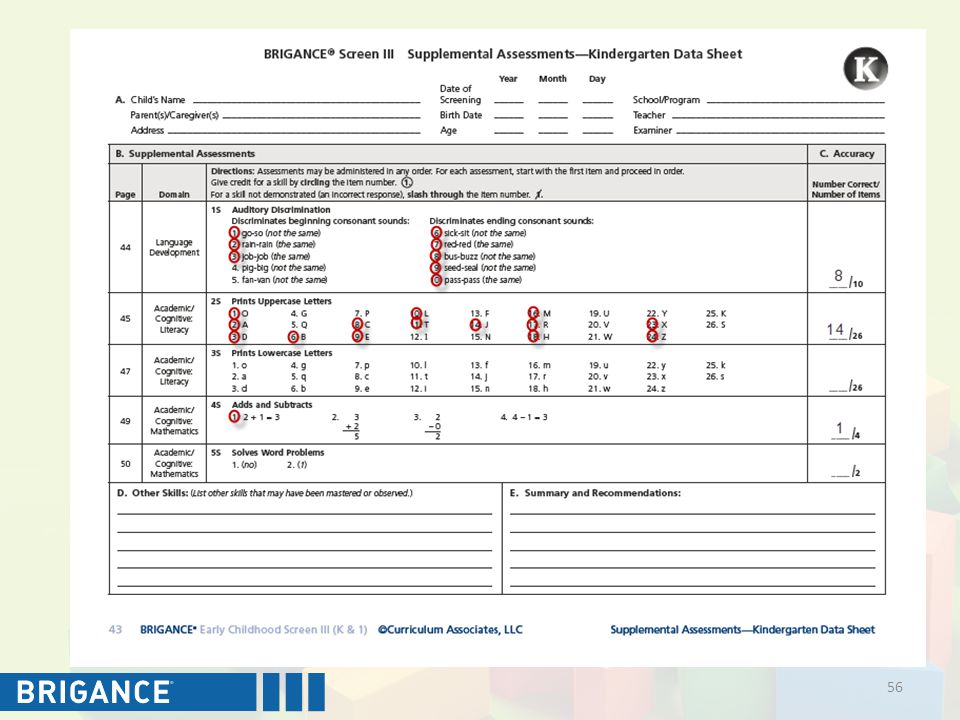Click the Language Development domain cell

(x=174, y=247)
